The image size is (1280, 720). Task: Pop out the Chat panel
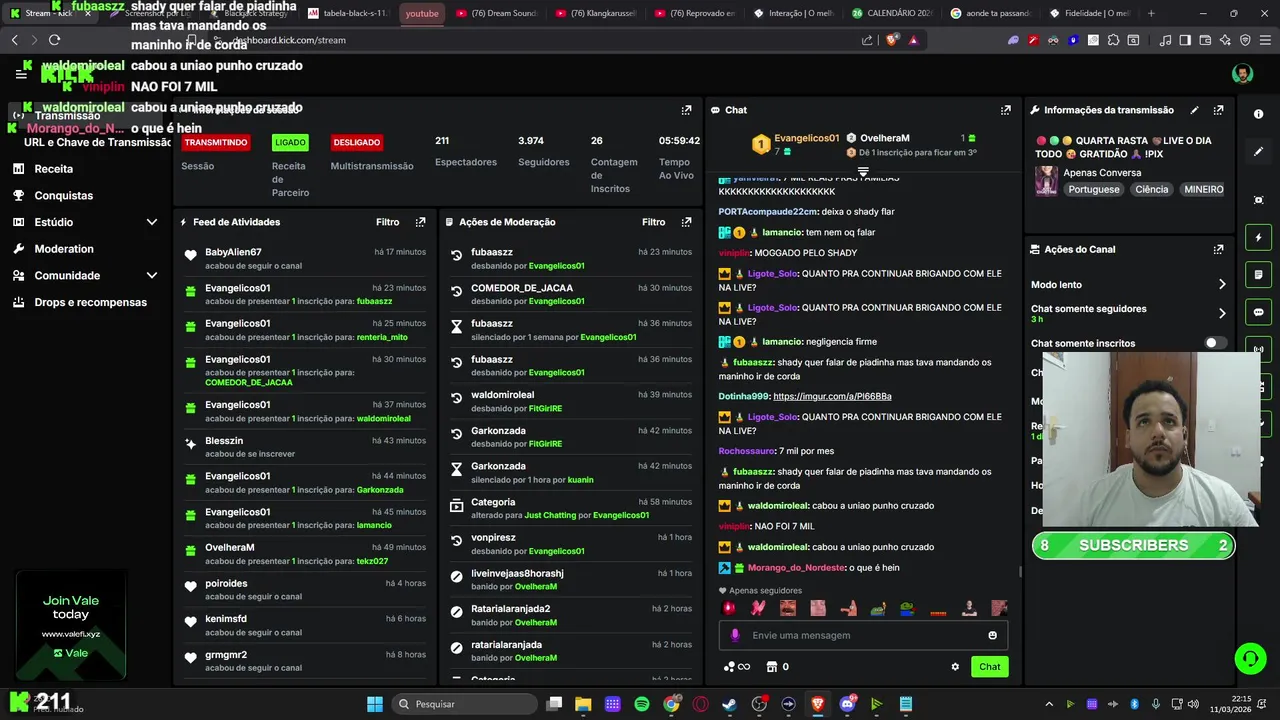(1005, 110)
